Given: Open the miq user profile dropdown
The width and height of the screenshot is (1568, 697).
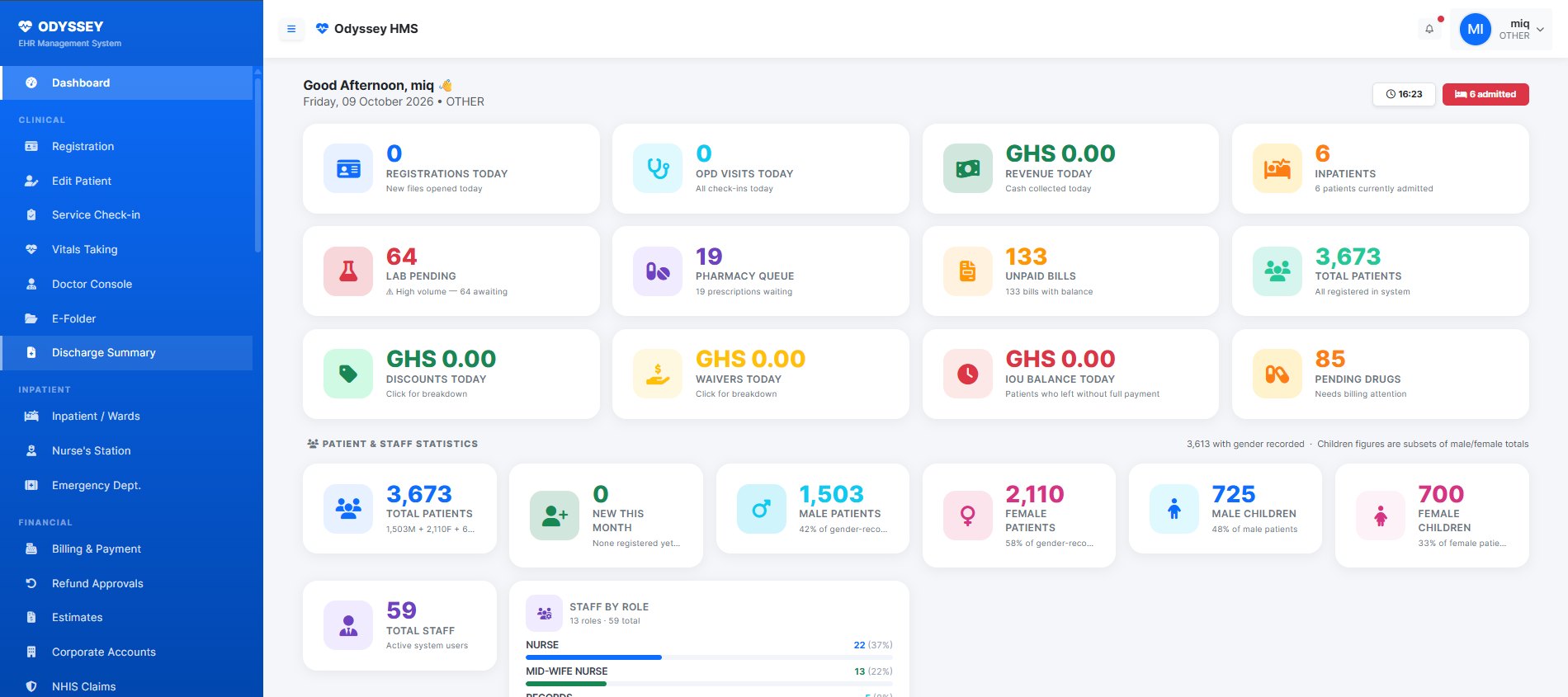Looking at the screenshot, I should tap(1501, 29).
